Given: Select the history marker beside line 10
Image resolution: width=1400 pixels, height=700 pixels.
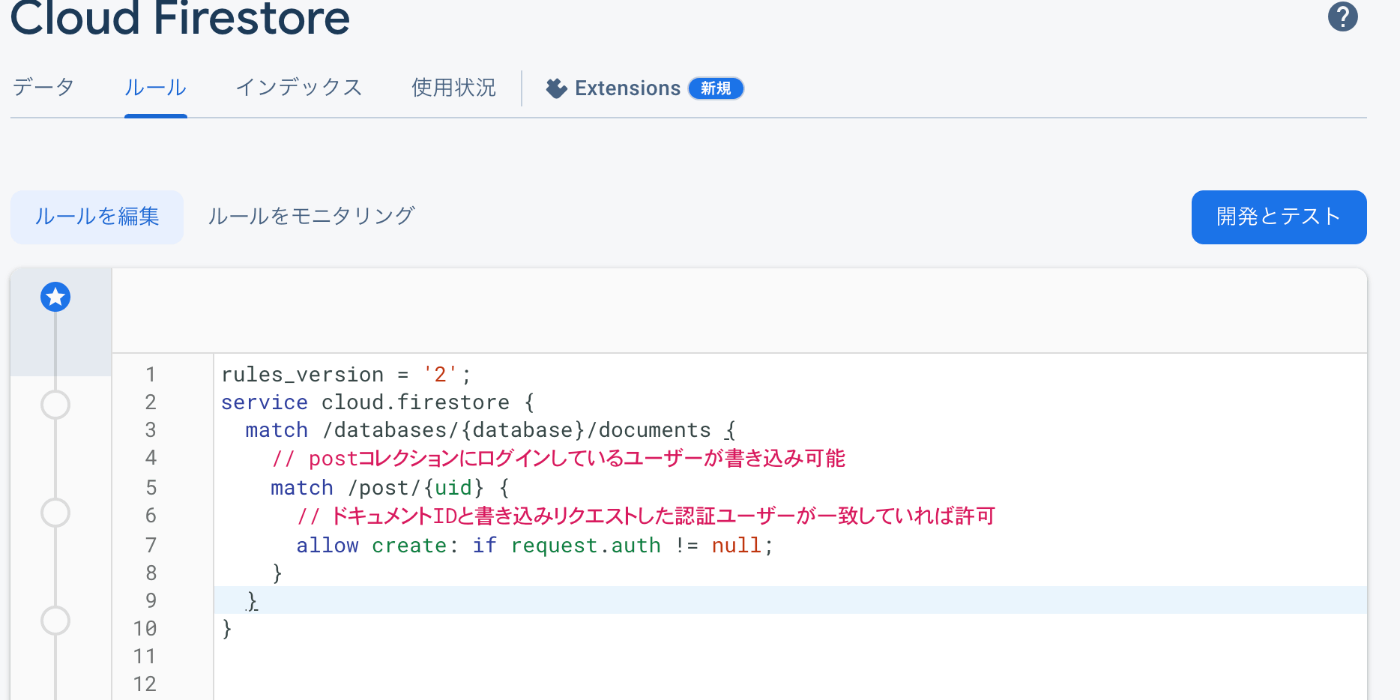Looking at the screenshot, I should point(55,621).
